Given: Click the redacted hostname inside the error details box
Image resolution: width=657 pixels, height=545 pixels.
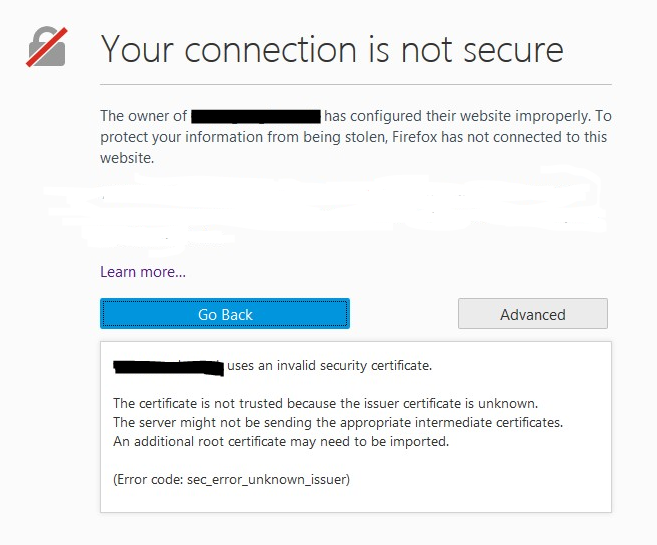Looking at the screenshot, I should click(168, 367).
